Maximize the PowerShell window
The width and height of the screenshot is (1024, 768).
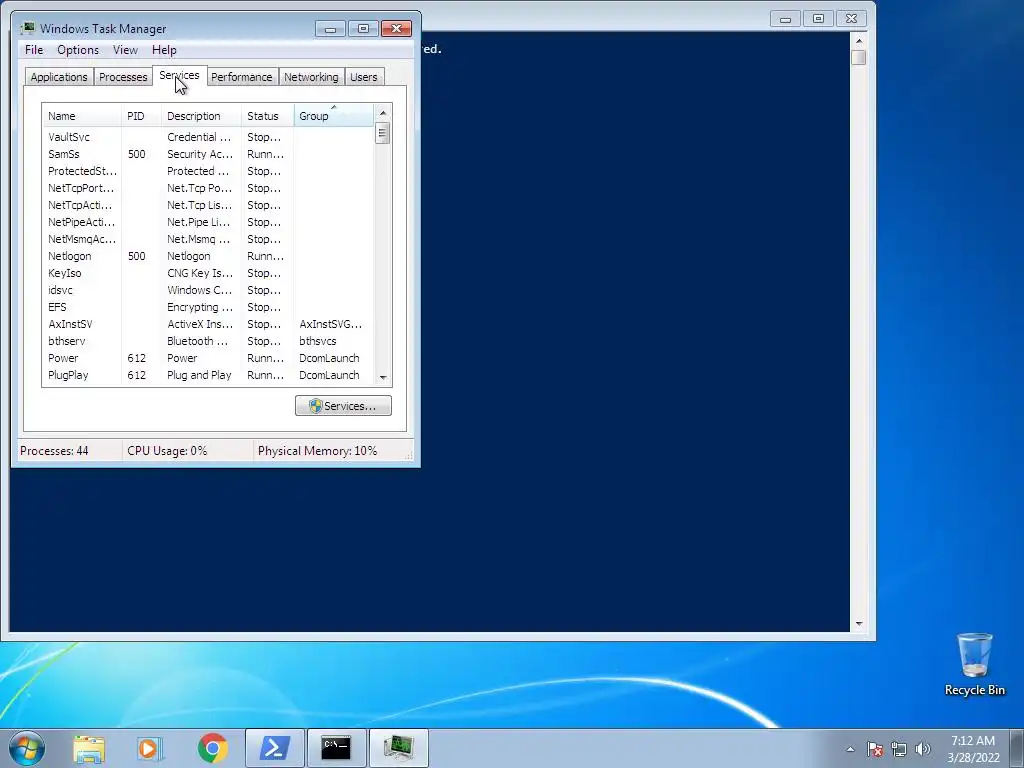click(x=818, y=19)
